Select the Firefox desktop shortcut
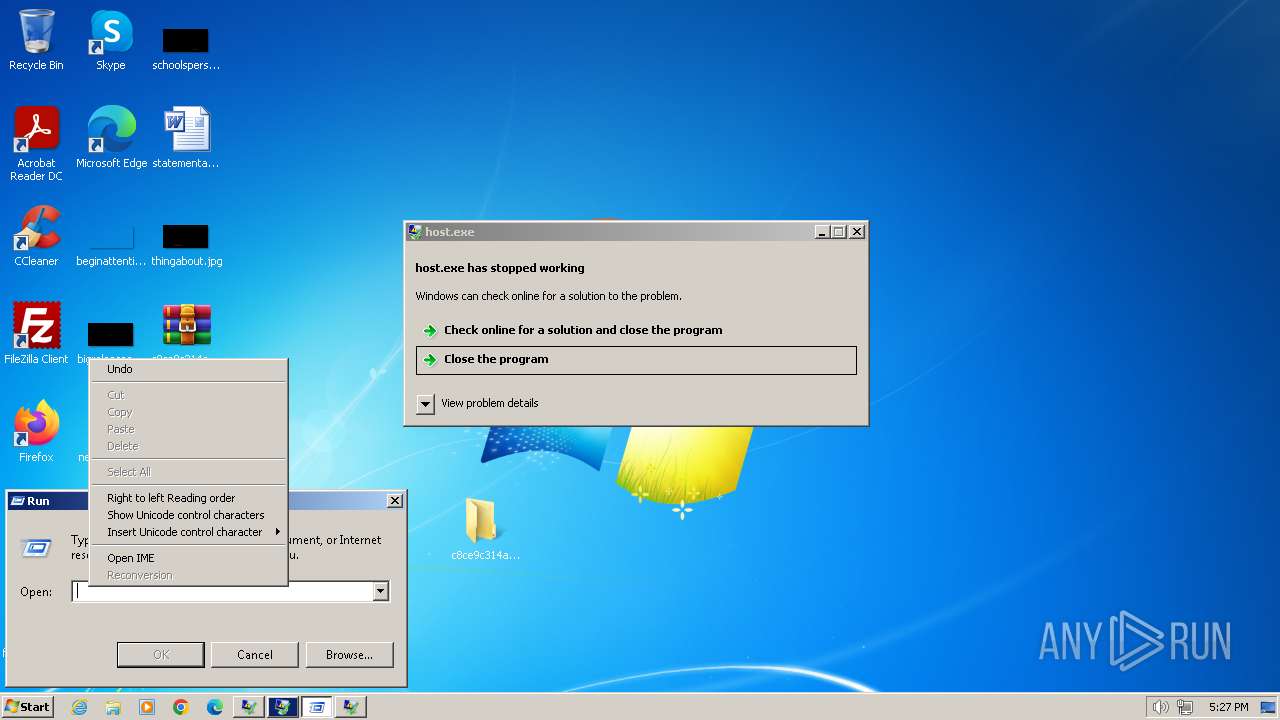The image size is (1280, 720). (x=36, y=431)
